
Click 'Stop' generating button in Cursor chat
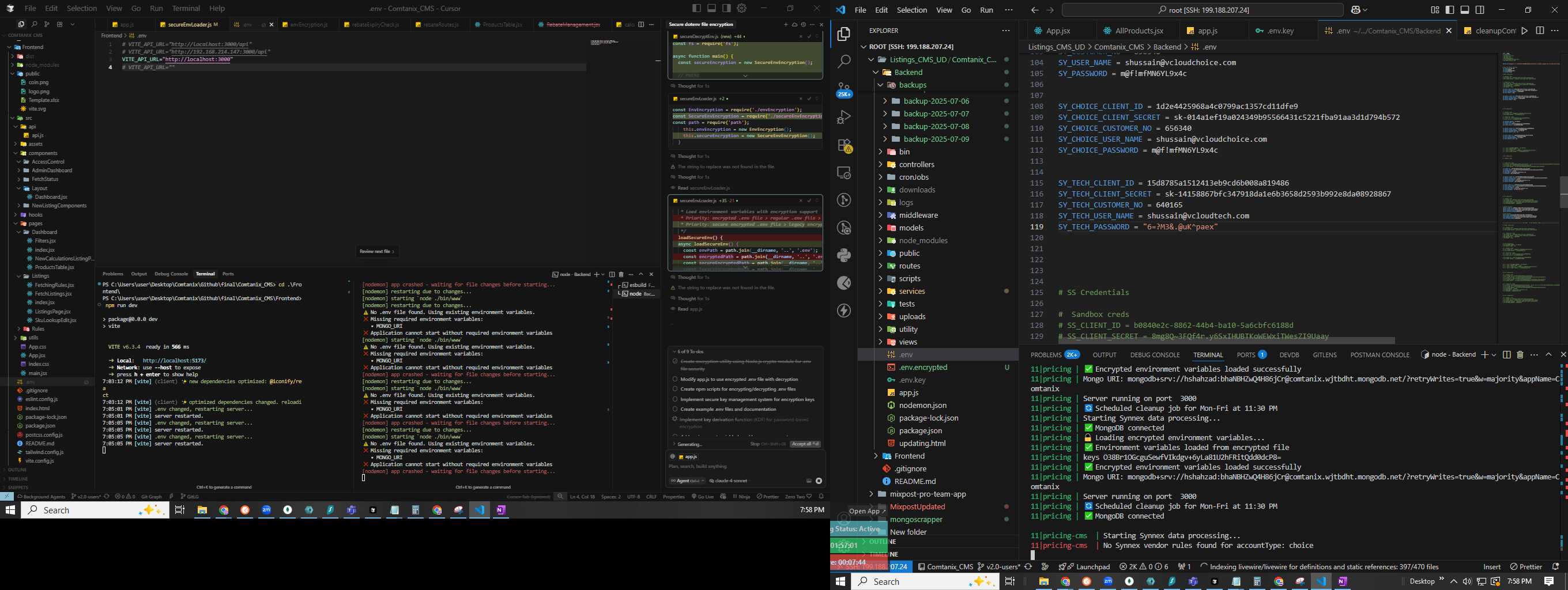754,444
